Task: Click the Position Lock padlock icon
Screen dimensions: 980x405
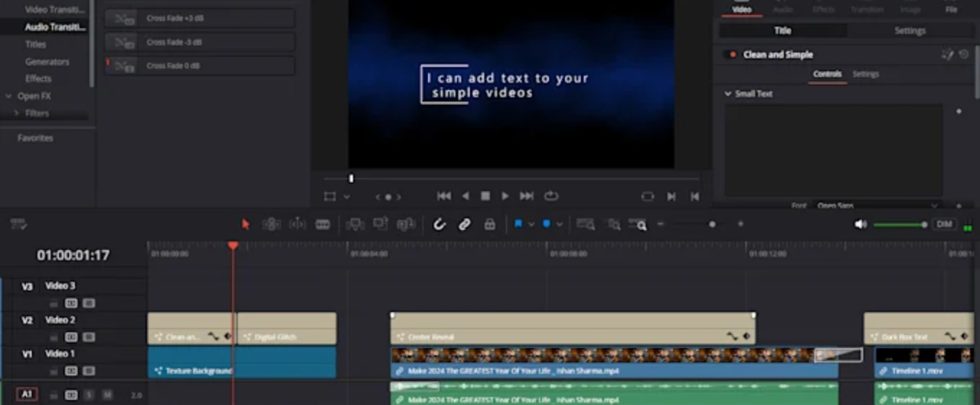Action: [x=490, y=224]
